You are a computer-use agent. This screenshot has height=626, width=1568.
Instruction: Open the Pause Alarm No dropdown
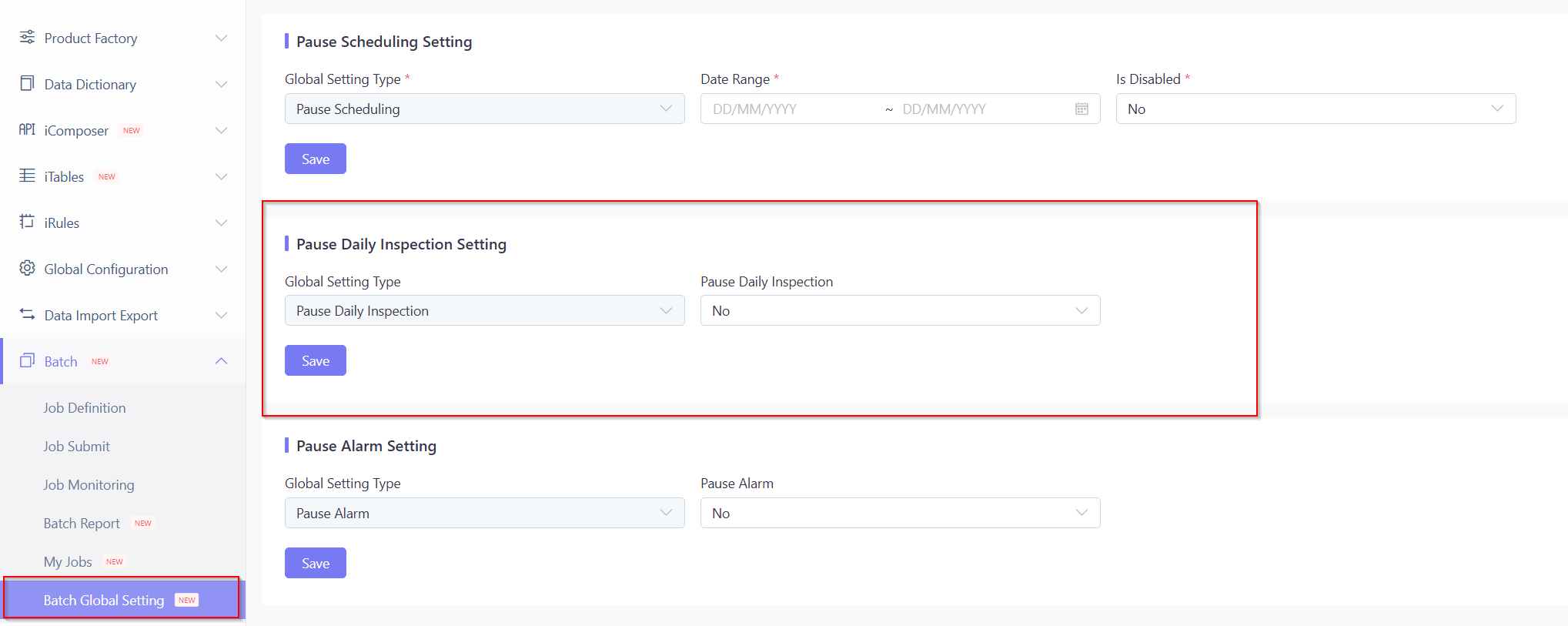click(900, 514)
